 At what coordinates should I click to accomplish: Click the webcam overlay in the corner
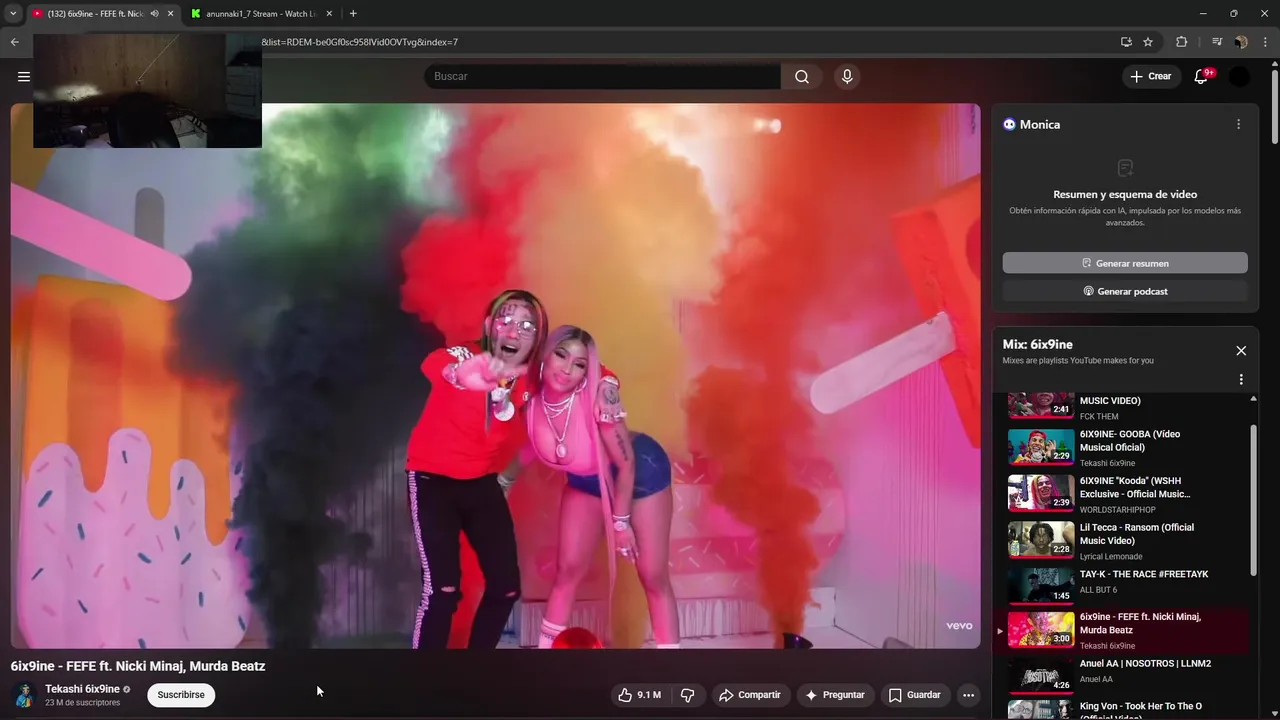pyautogui.click(x=147, y=90)
